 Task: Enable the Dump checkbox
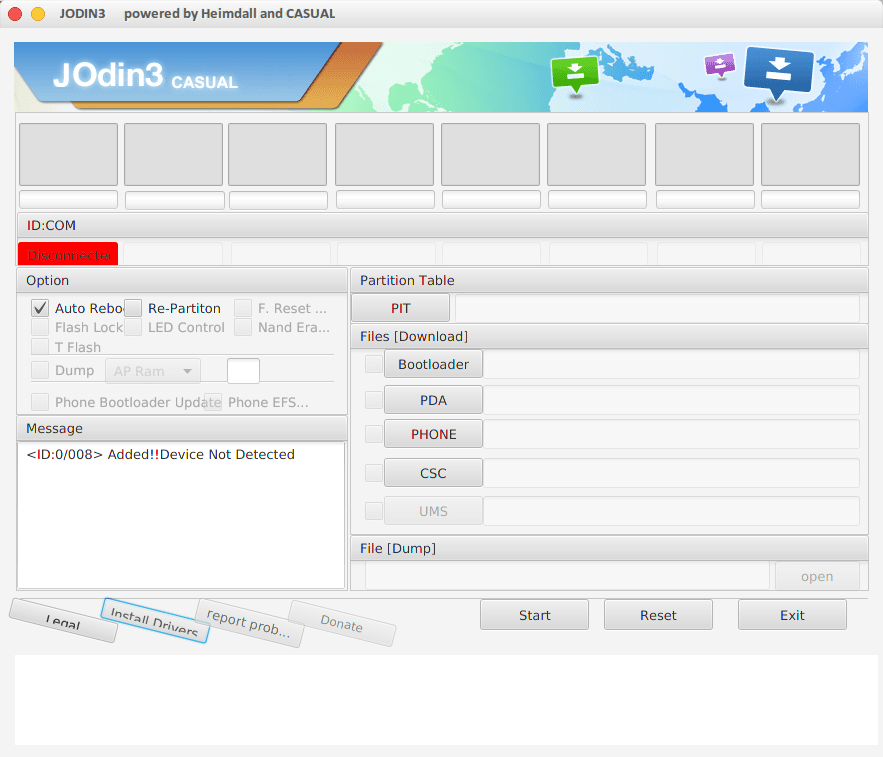tap(40, 370)
